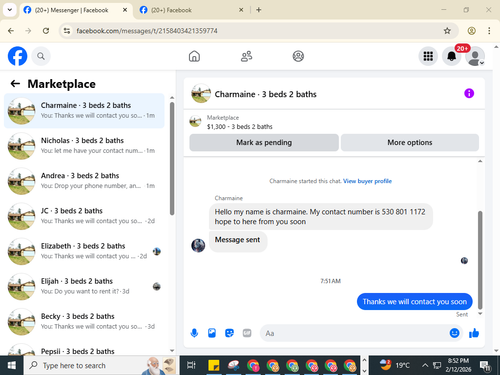This screenshot has height=375, width=500.
Task: Open the weather 19°C widget
Action: 395,365
